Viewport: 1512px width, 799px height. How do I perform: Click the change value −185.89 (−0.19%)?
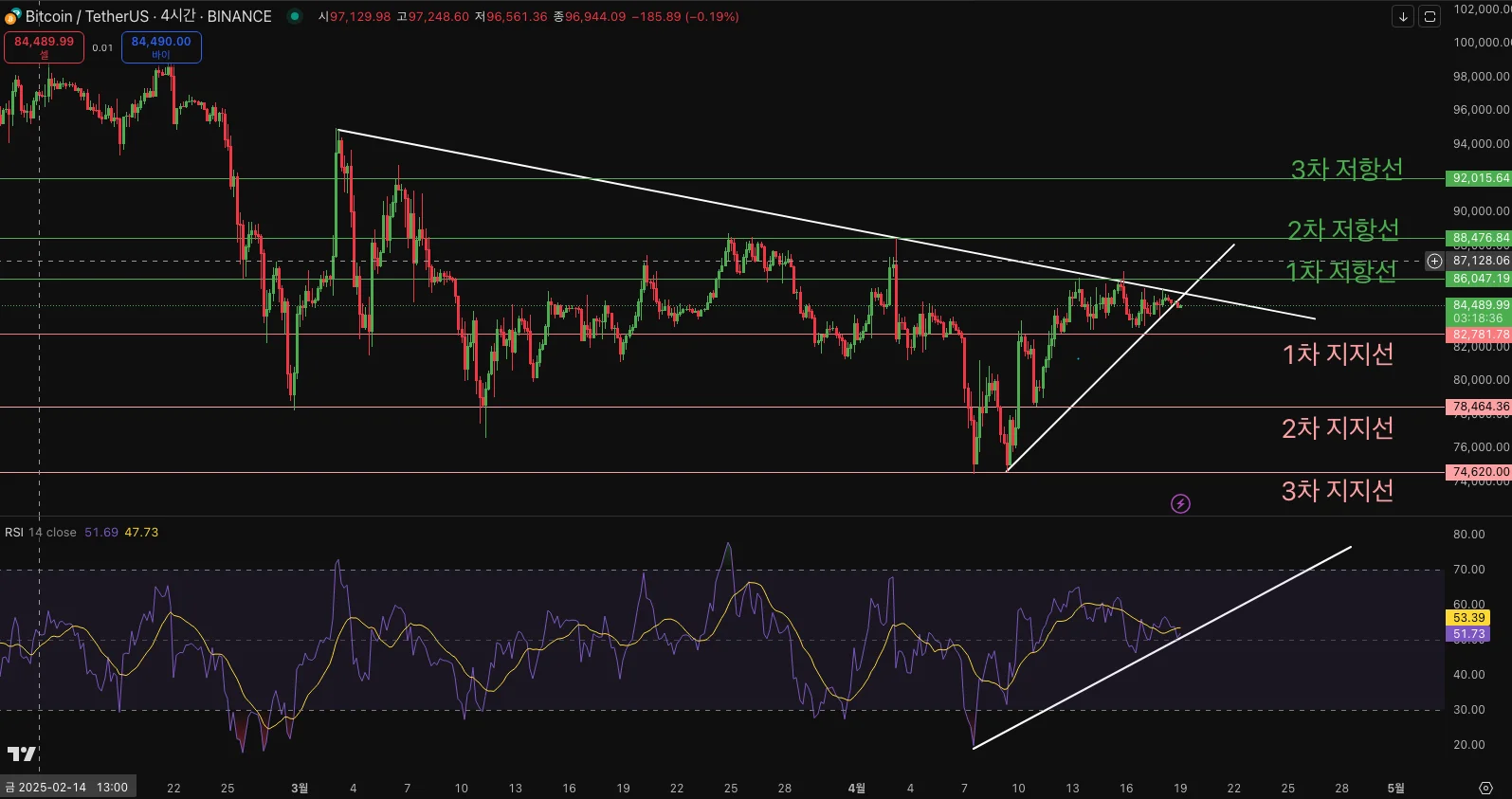(685, 17)
